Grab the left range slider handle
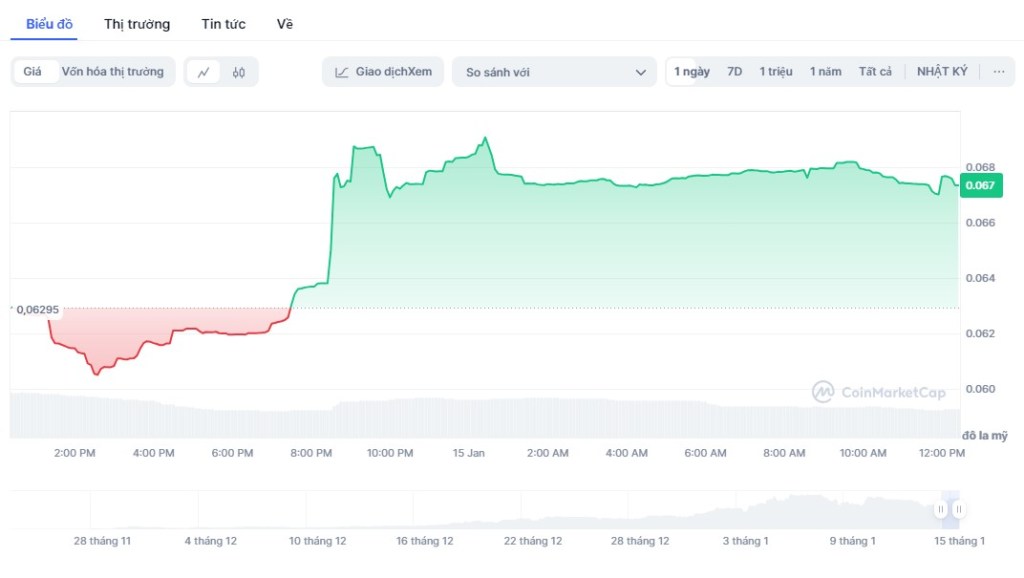This screenshot has height=578, width=1024. (x=941, y=509)
